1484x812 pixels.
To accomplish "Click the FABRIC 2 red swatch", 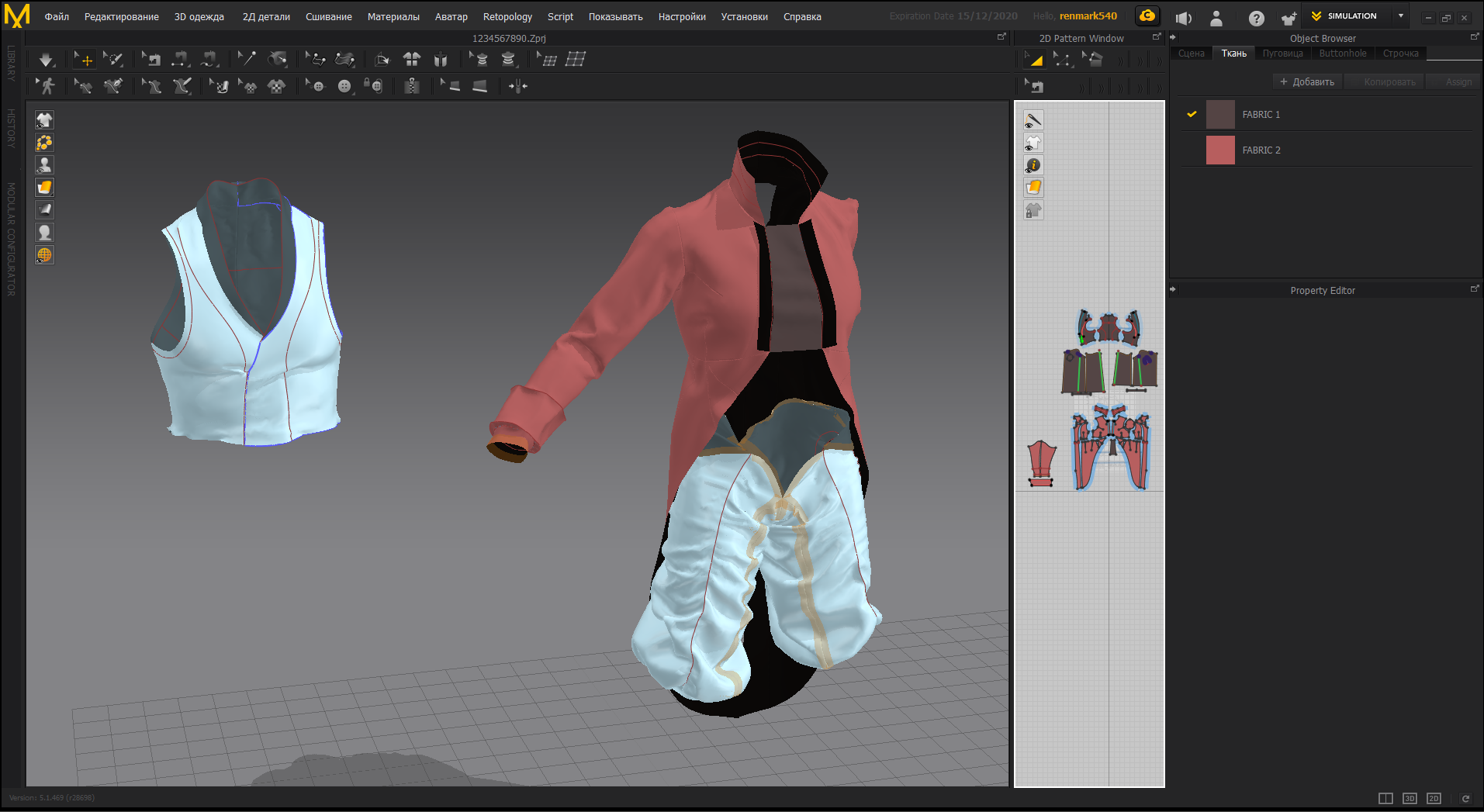I will (x=1220, y=150).
